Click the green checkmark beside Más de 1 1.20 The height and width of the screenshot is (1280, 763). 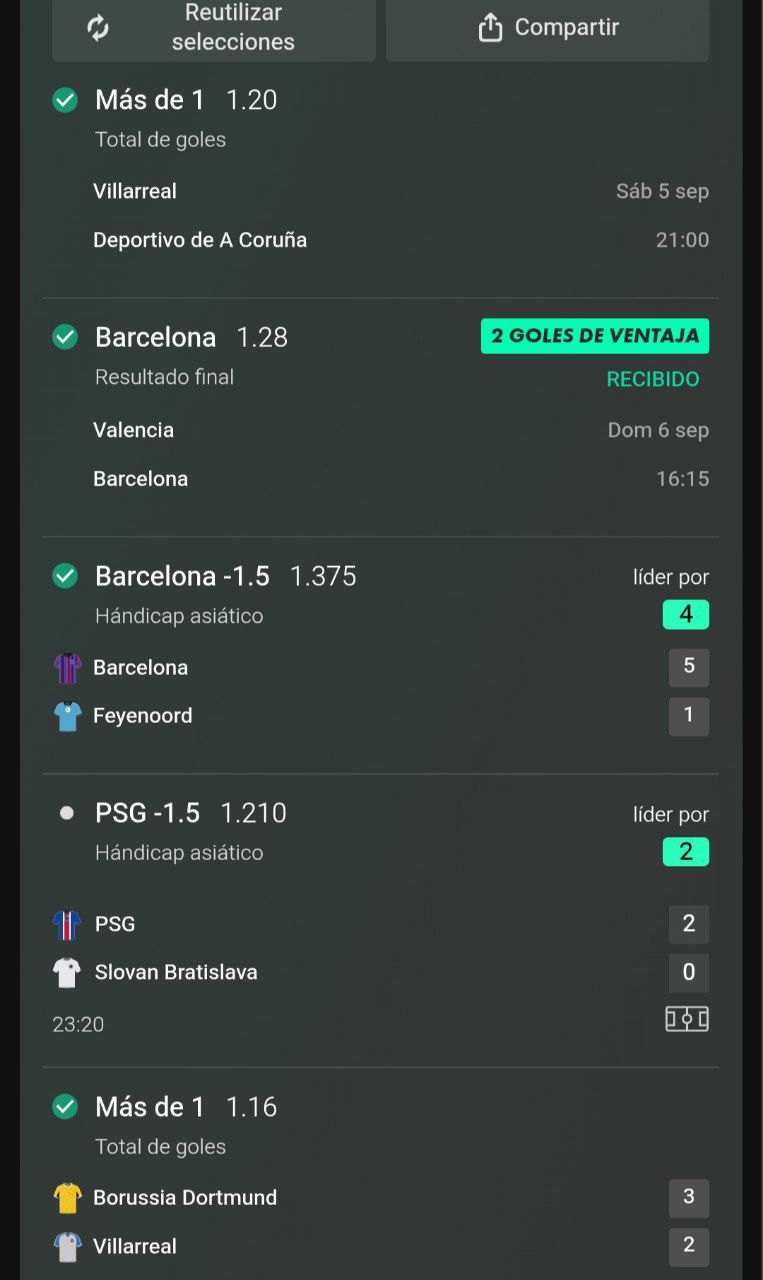click(x=65, y=100)
